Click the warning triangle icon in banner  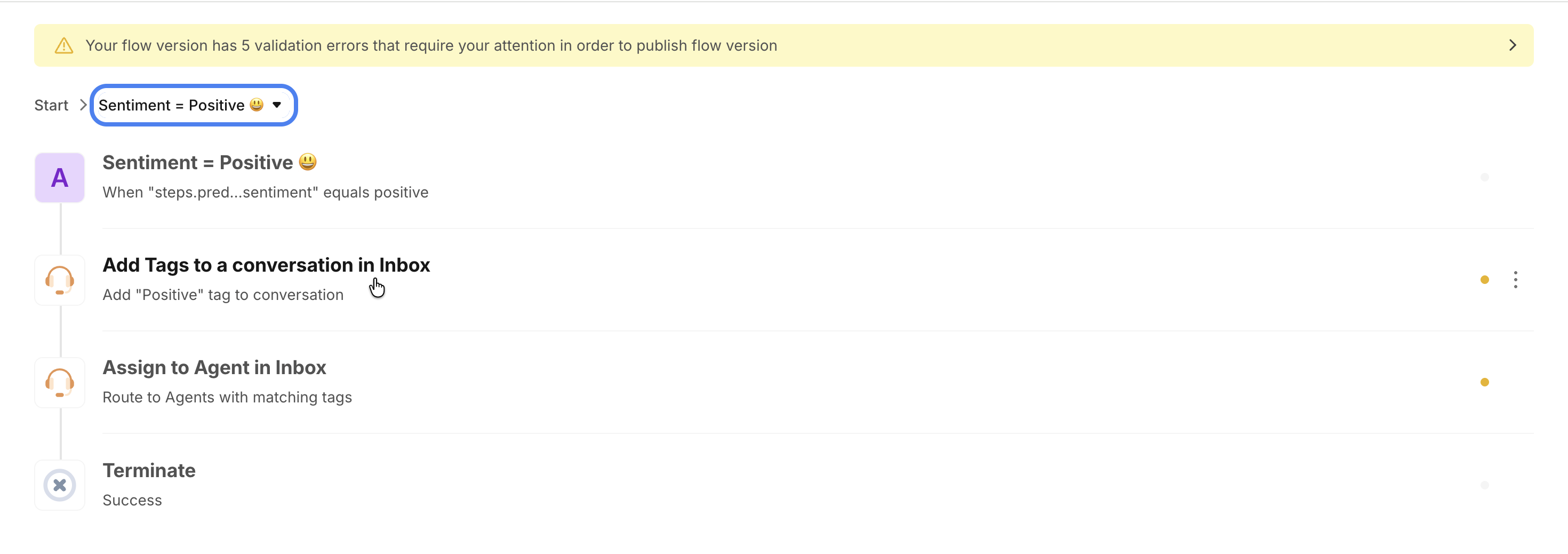[64, 46]
